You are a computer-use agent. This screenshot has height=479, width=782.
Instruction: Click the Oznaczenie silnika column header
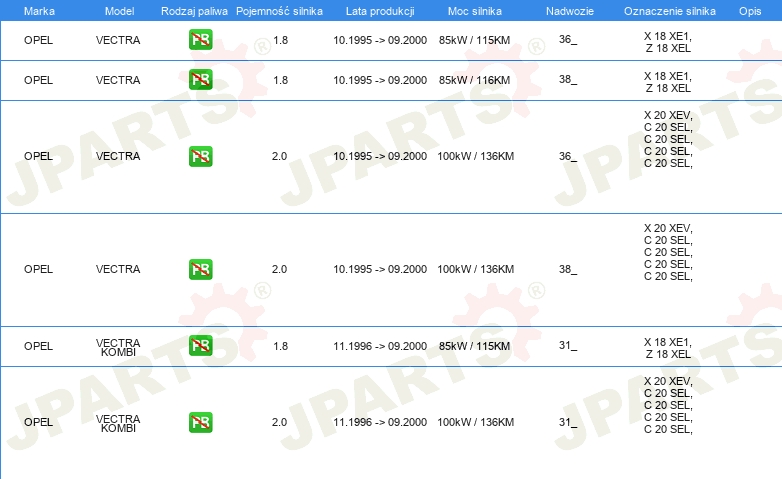(669, 11)
